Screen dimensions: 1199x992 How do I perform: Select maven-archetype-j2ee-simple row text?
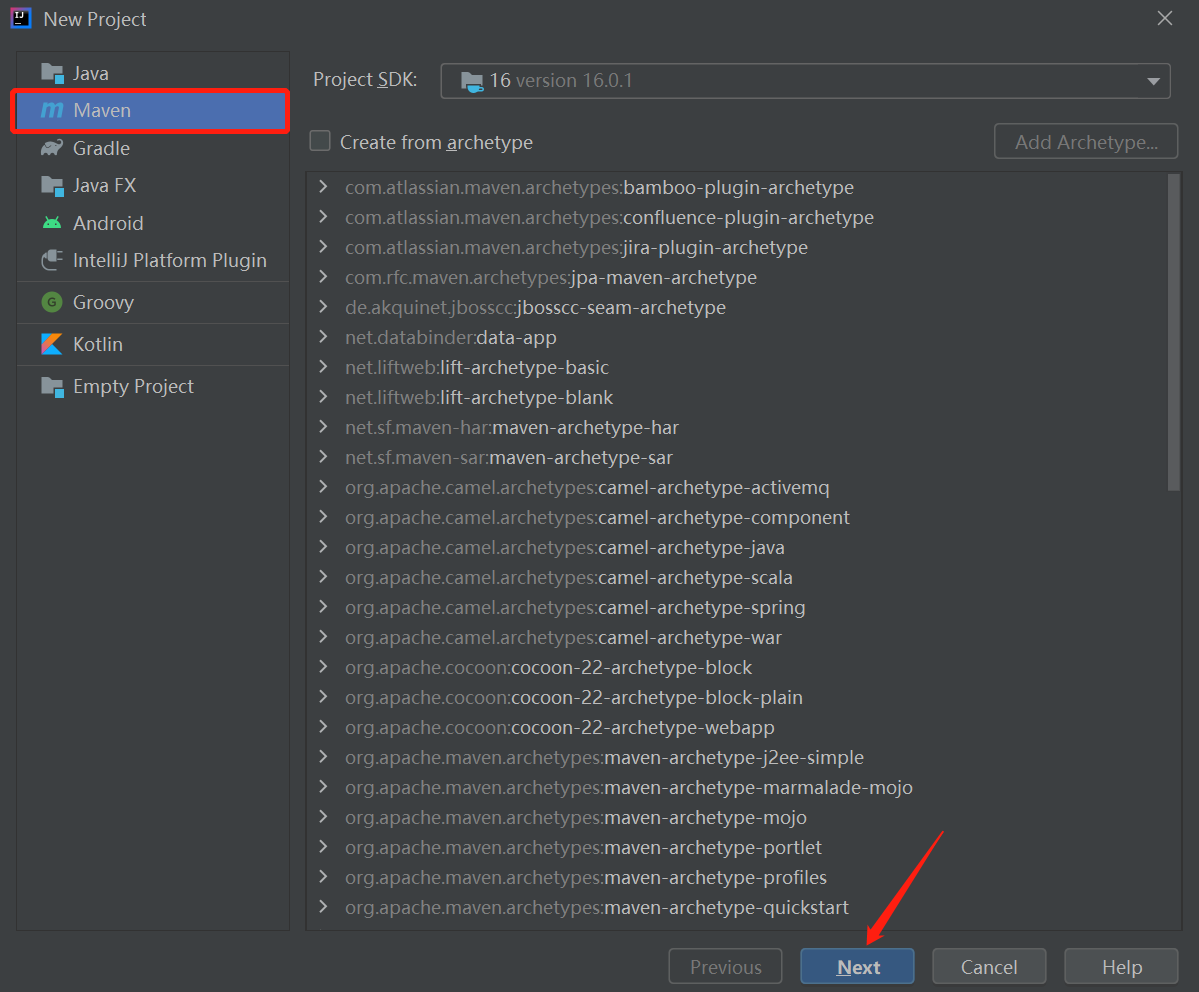pos(604,757)
